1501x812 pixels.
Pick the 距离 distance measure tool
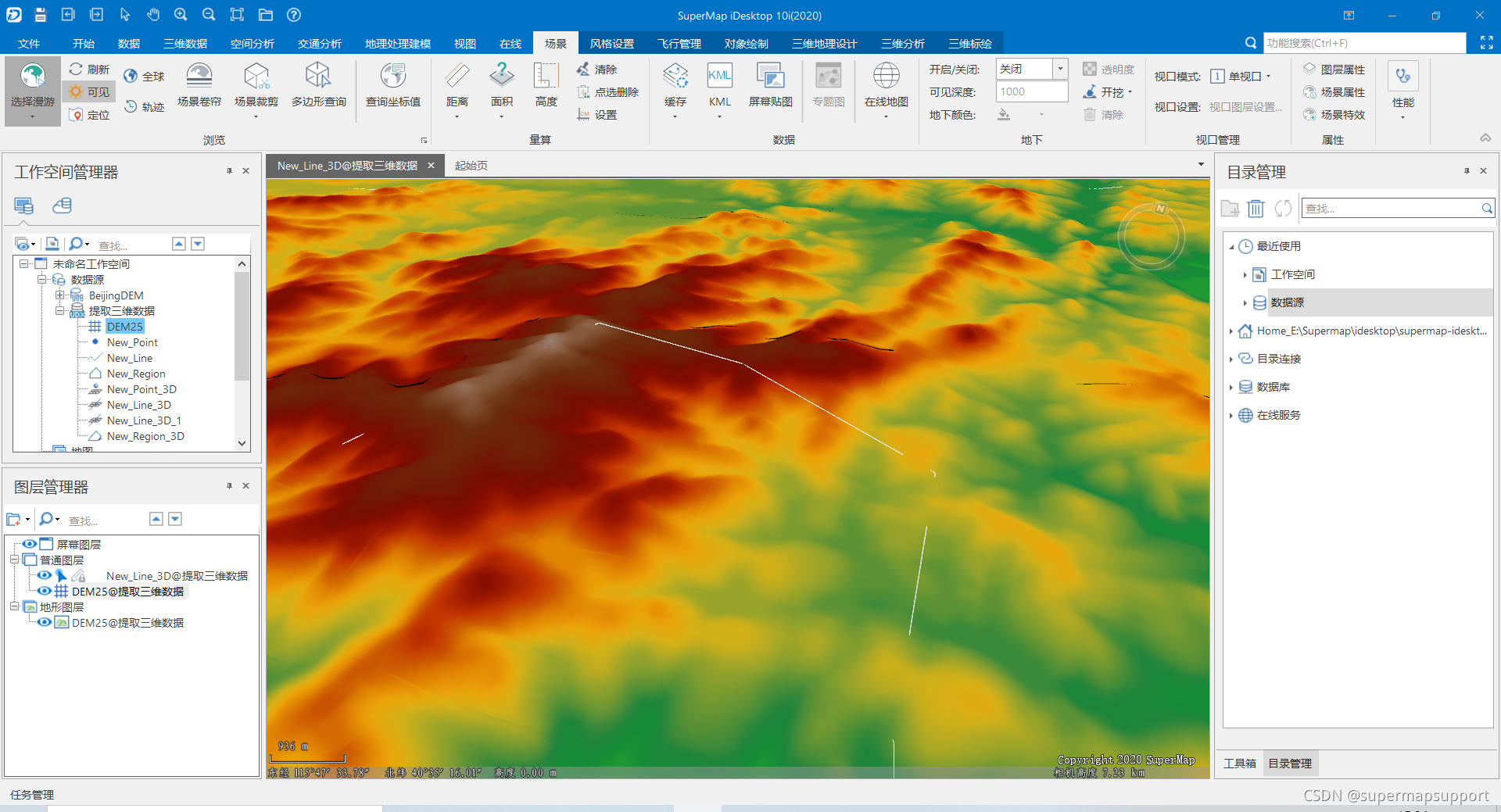point(457,88)
